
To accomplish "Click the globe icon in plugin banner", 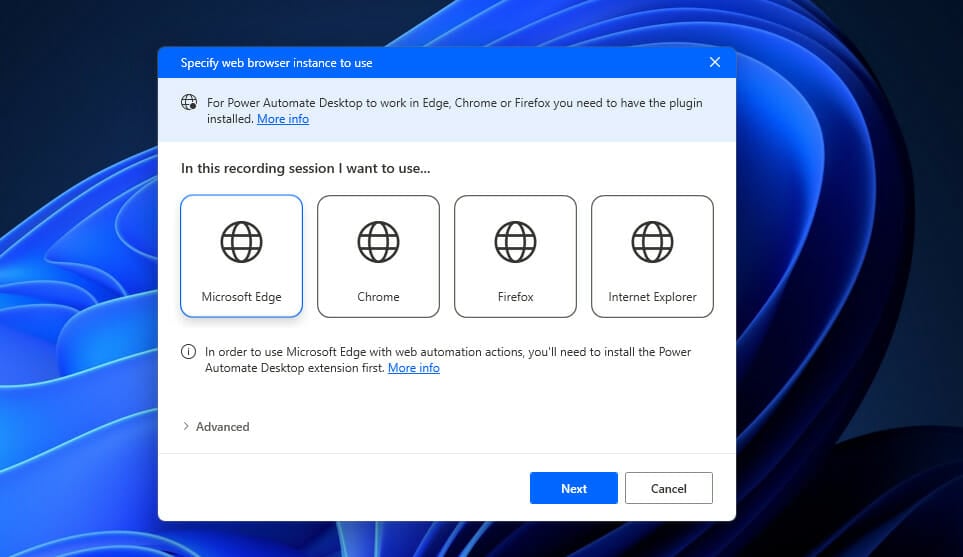I will (x=189, y=102).
